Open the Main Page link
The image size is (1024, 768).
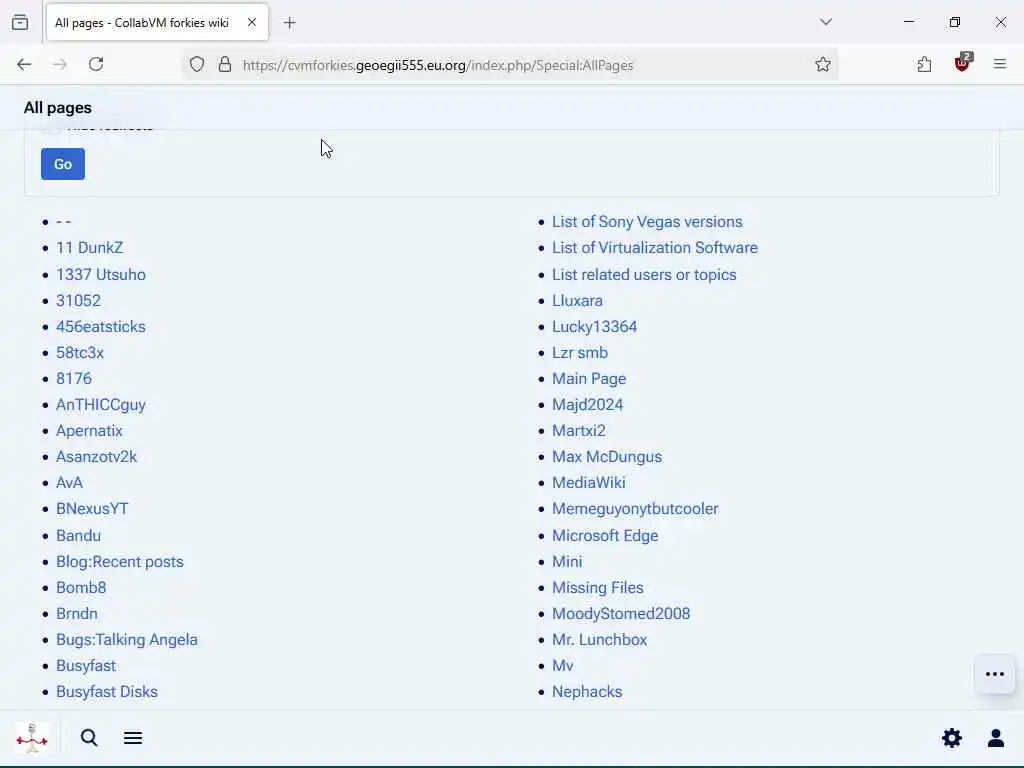589,379
